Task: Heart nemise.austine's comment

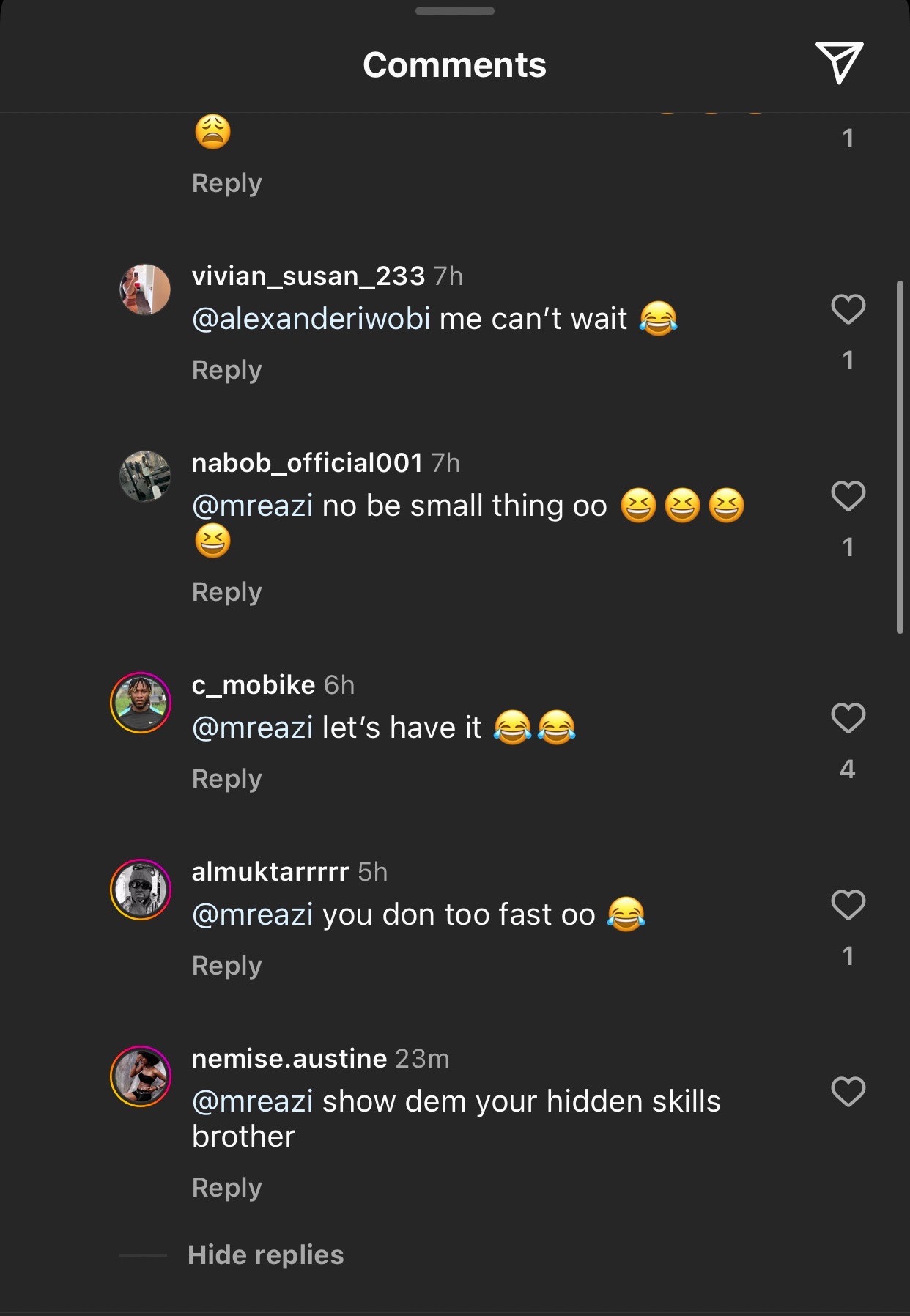Action: [x=848, y=1091]
